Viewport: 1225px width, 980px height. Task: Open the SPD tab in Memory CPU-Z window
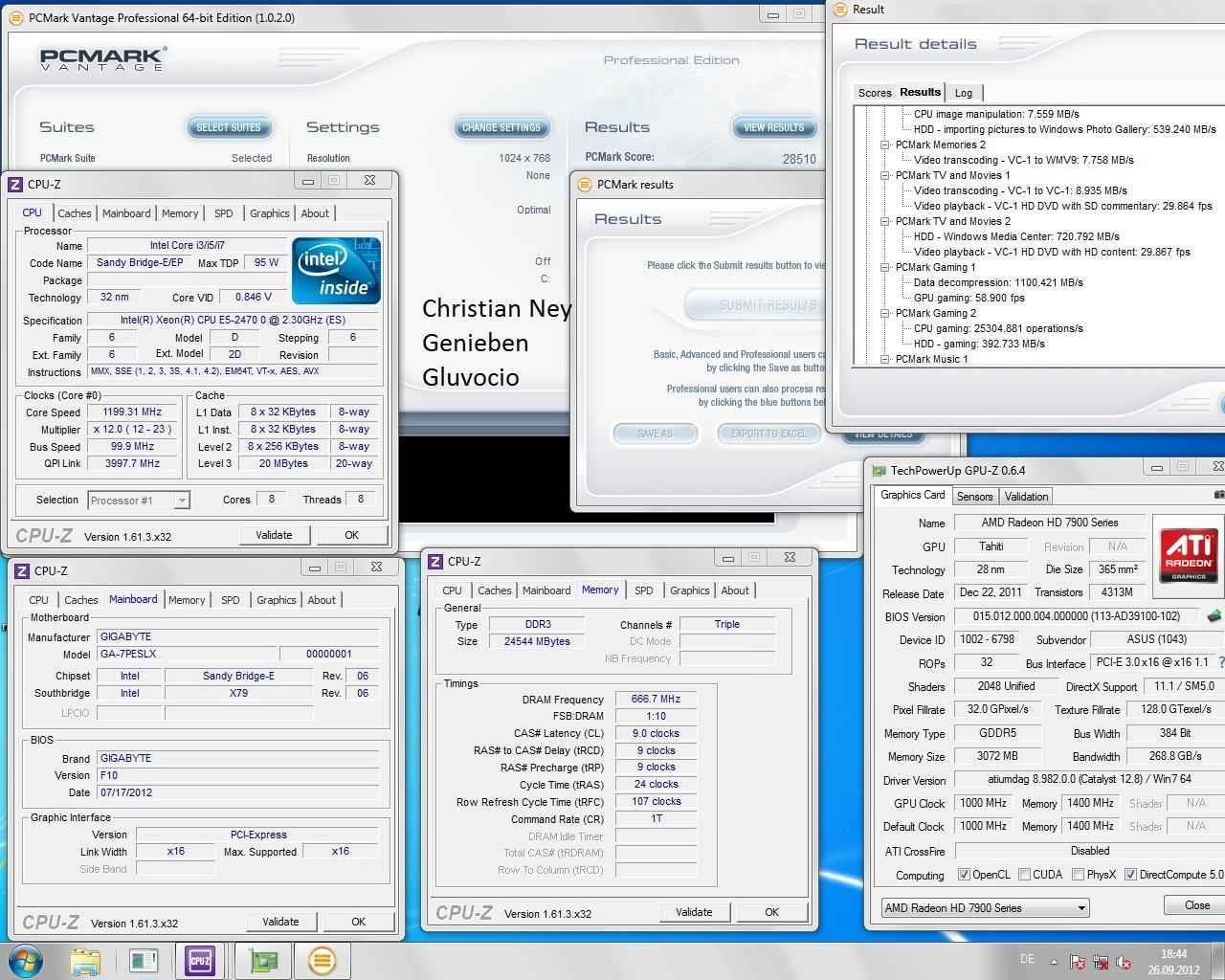[644, 590]
